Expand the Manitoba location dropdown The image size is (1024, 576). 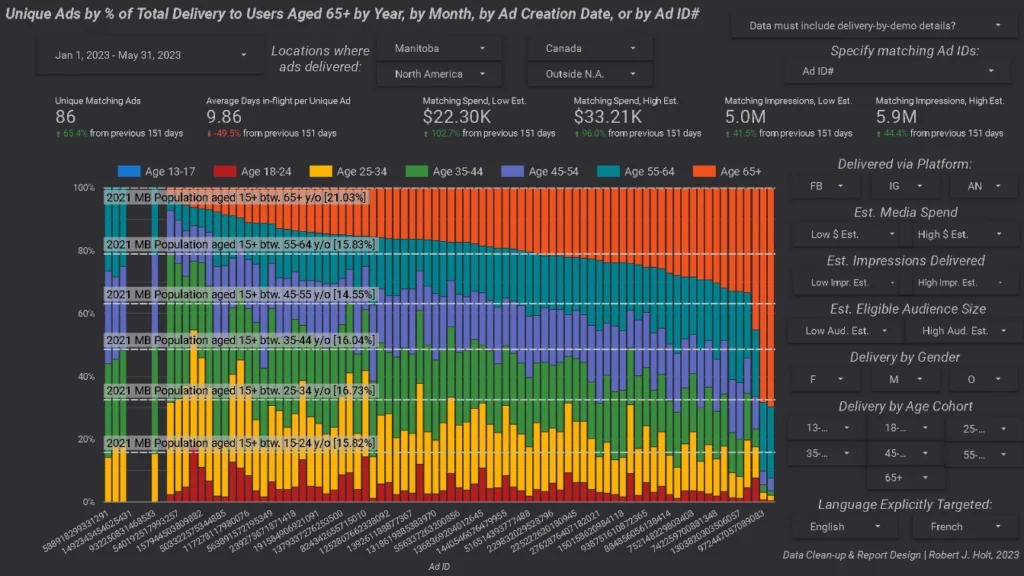click(440, 48)
